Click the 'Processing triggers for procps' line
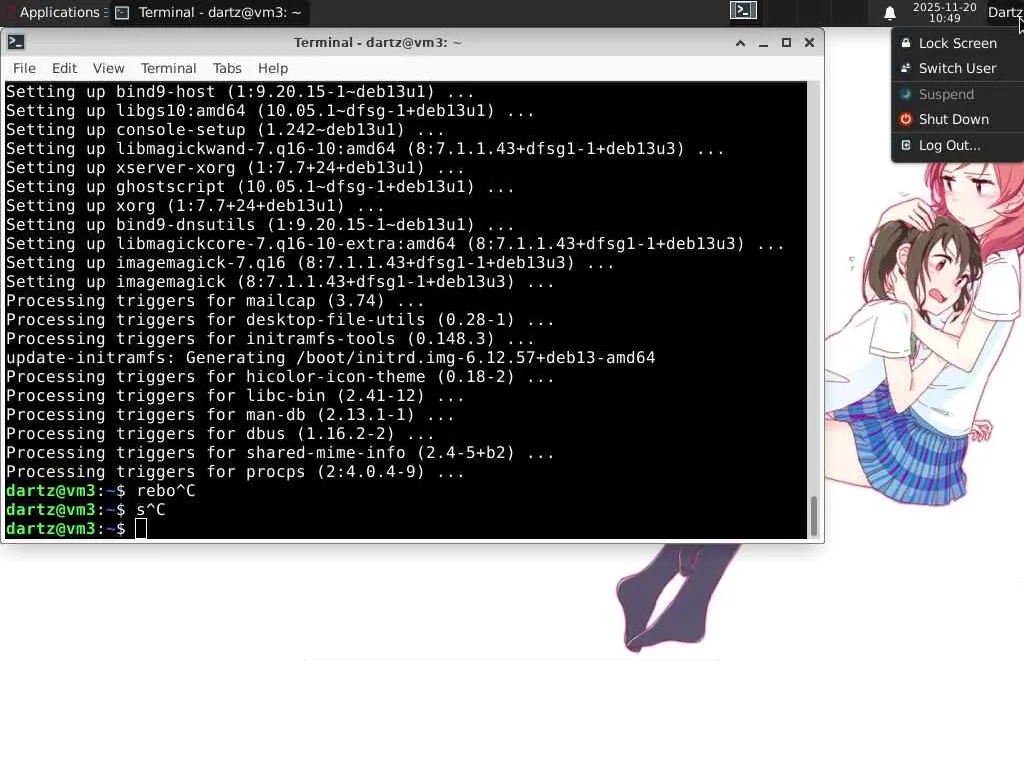 pyautogui.click(x=235, y=472)
